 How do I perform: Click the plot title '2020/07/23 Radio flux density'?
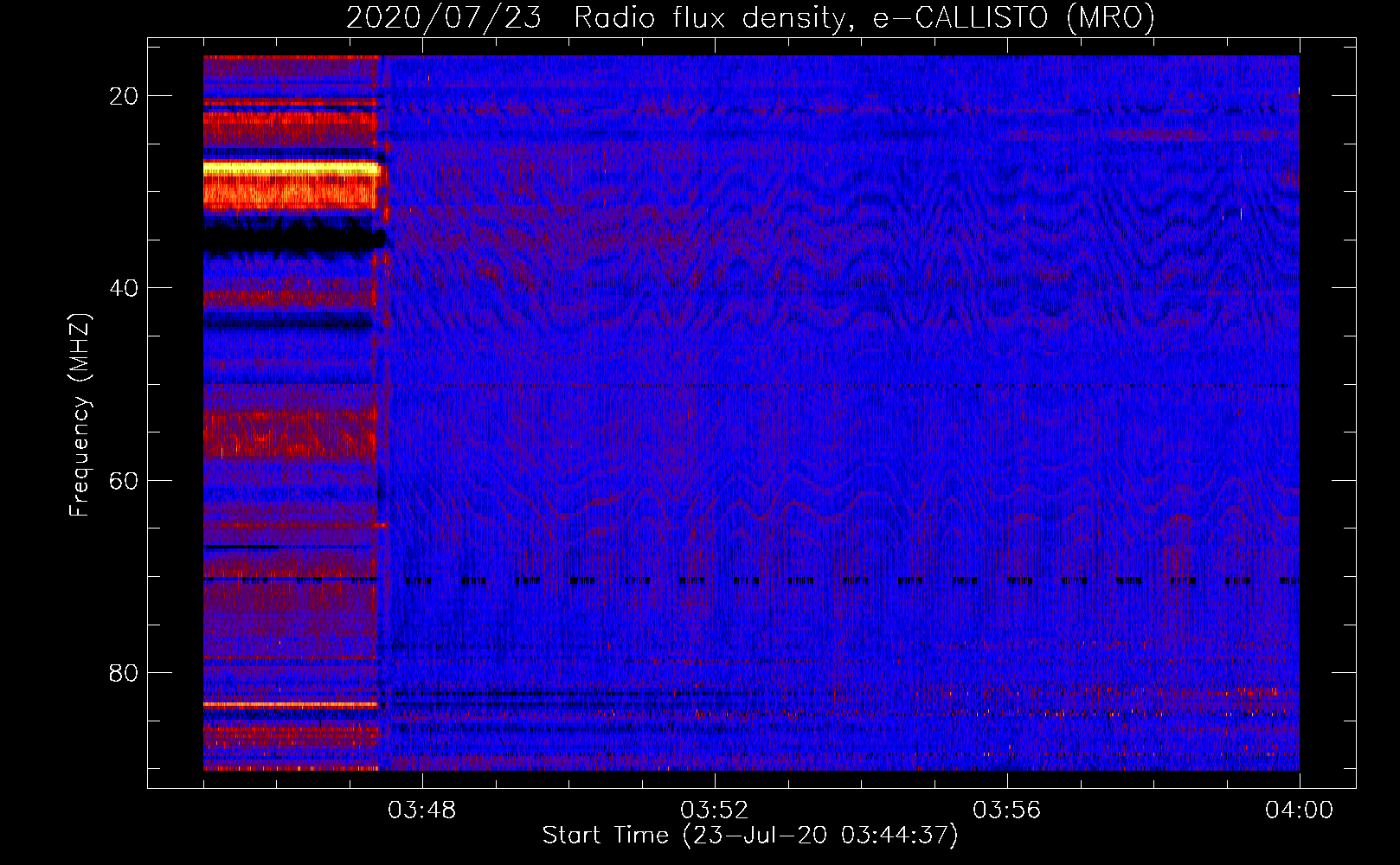750,17
